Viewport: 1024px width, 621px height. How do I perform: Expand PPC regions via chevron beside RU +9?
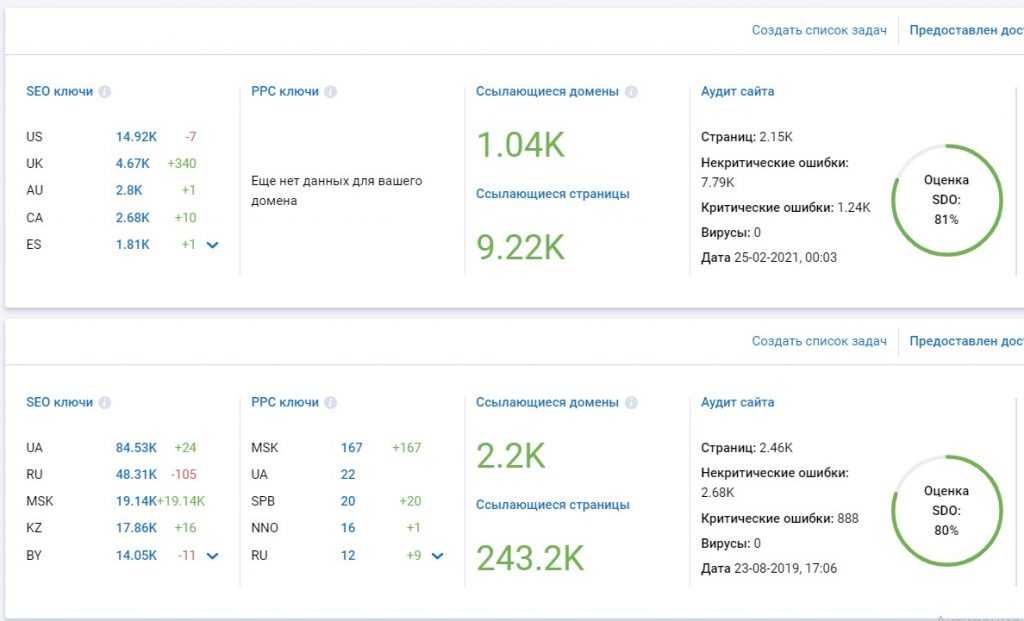coord(437,556)
